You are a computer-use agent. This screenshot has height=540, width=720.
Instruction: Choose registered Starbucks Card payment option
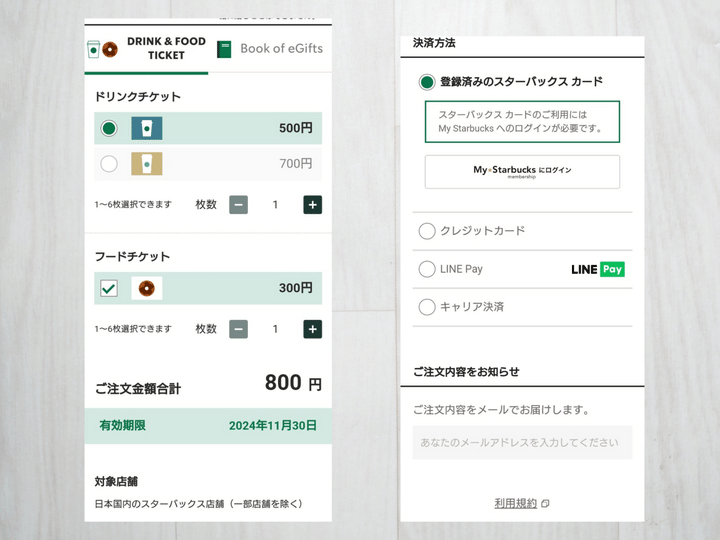(x=427, y=82)
